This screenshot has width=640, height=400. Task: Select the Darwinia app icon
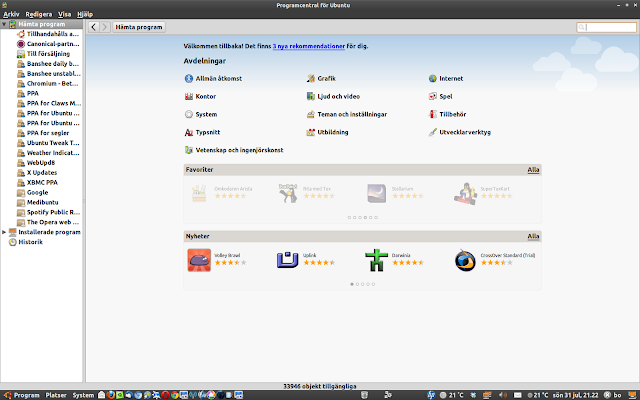click(x=376, y=260)
